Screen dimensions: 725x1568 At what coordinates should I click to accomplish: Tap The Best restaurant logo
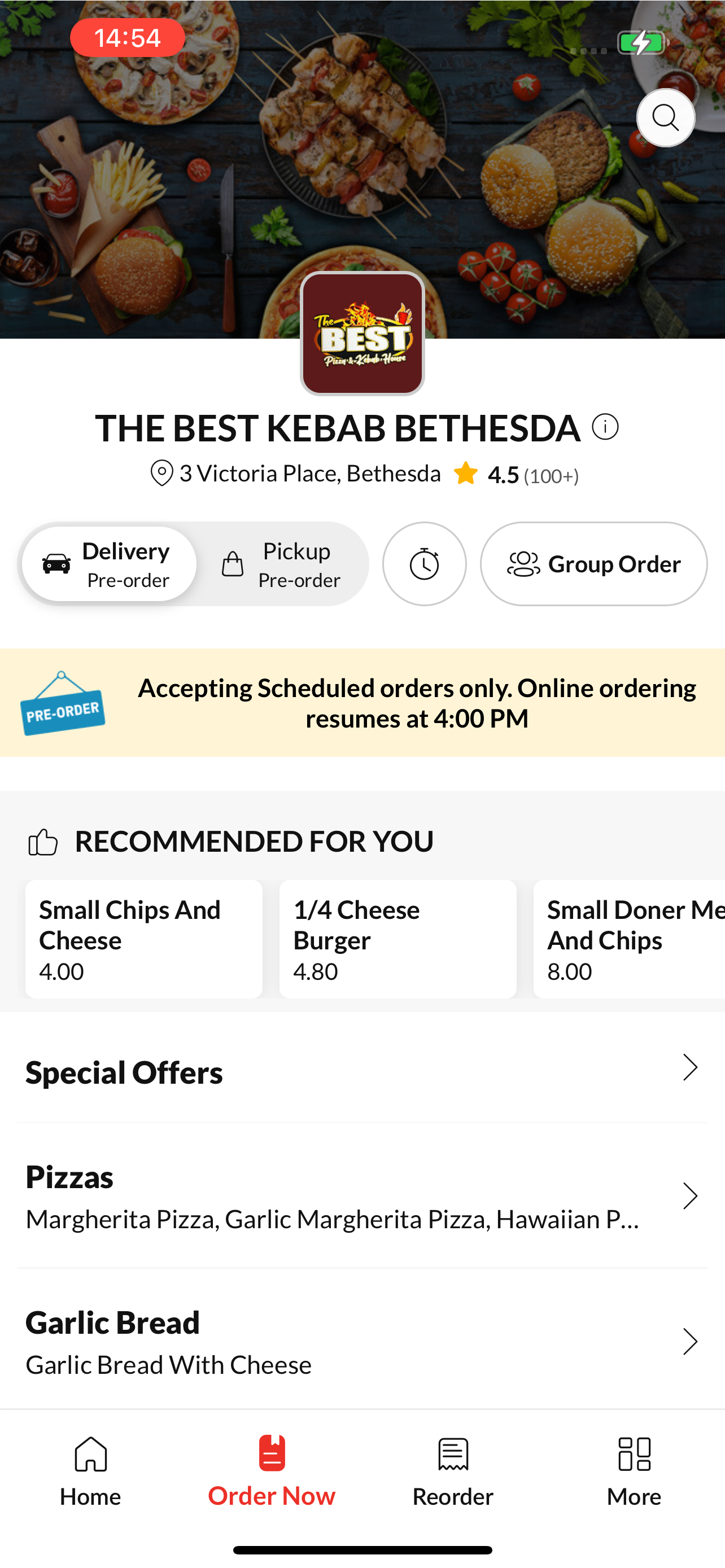click(362, 333)
